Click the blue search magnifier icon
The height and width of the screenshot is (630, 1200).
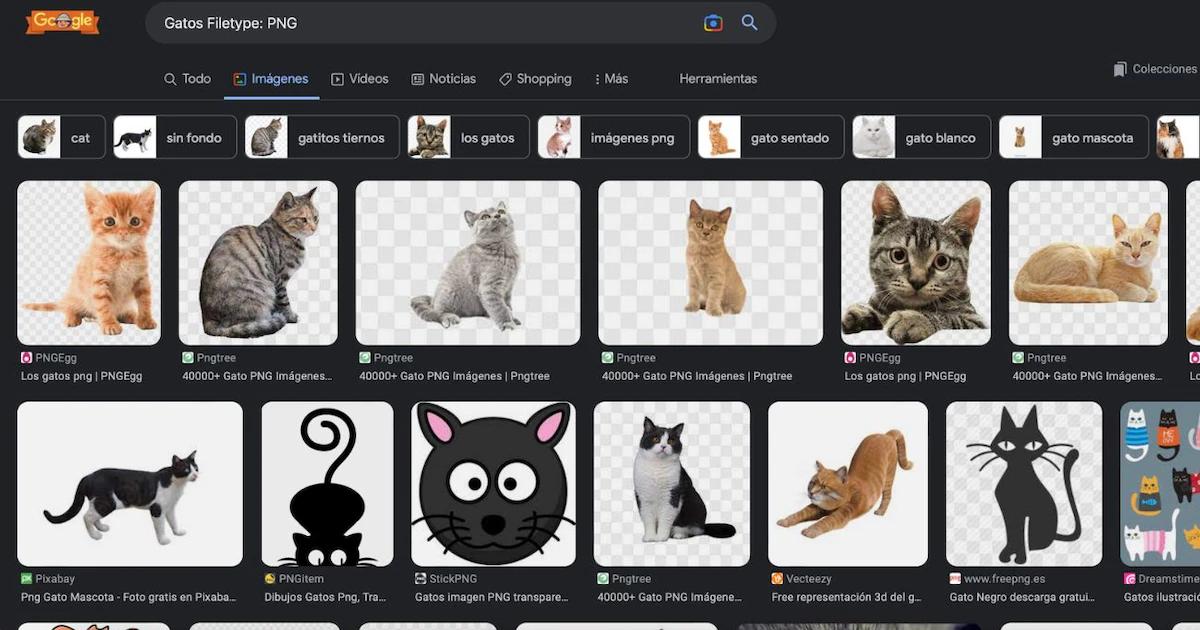click(749, 23)
